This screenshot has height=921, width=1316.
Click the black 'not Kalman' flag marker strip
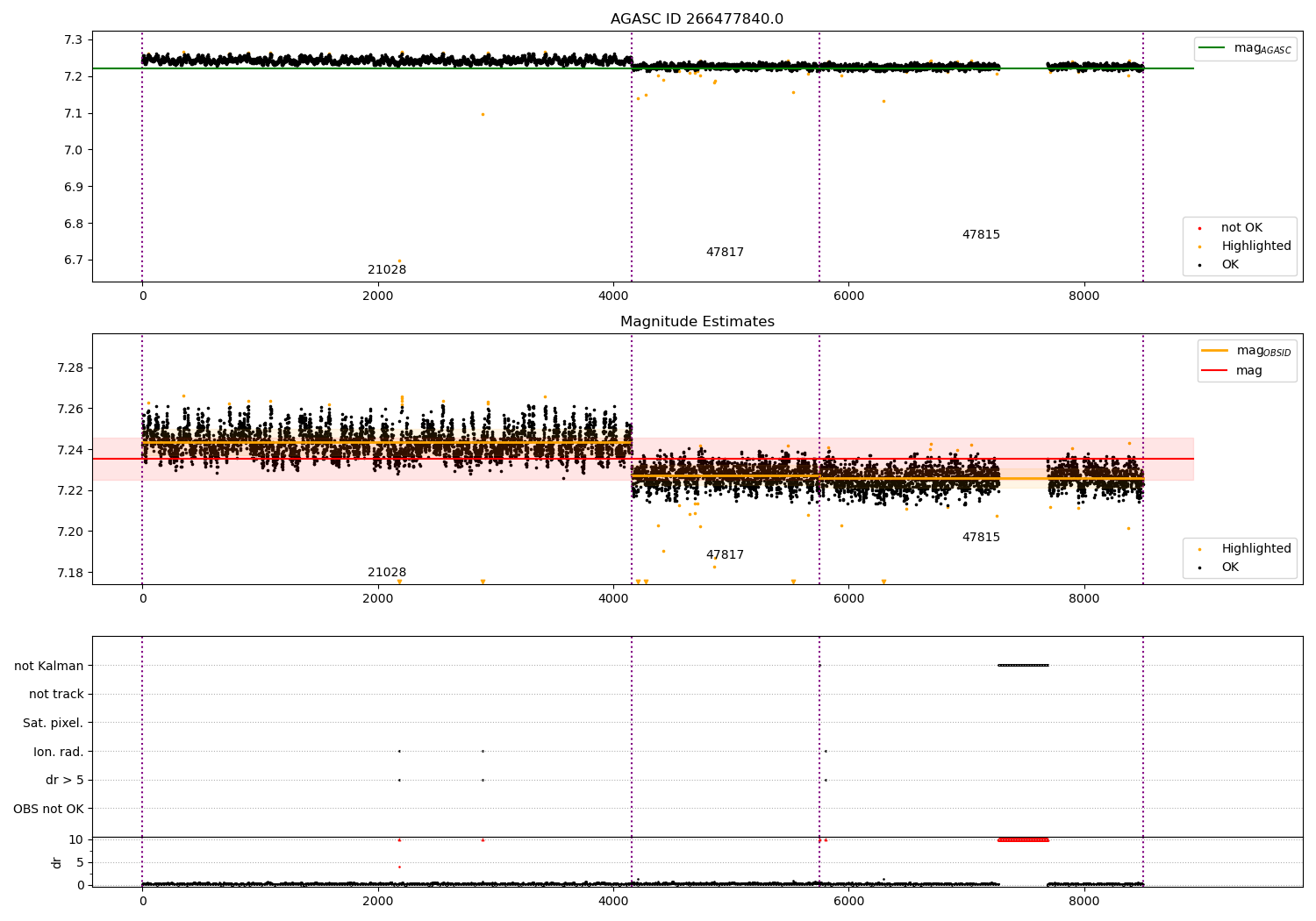click(x=1023, y=666)
